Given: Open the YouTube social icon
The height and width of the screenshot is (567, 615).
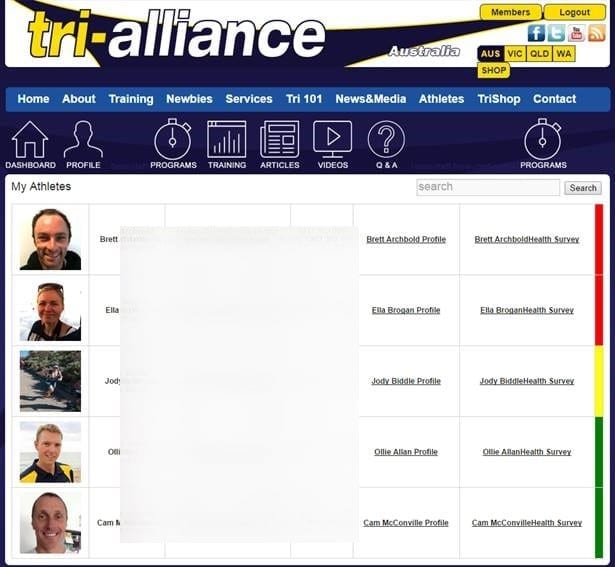Looking at the screenshot, I should (x=576, y=33).
